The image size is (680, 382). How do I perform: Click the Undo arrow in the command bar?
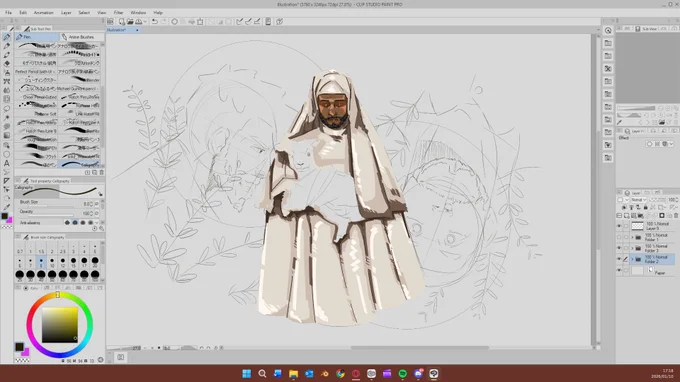pyautogui.click(x=154, y=21)
